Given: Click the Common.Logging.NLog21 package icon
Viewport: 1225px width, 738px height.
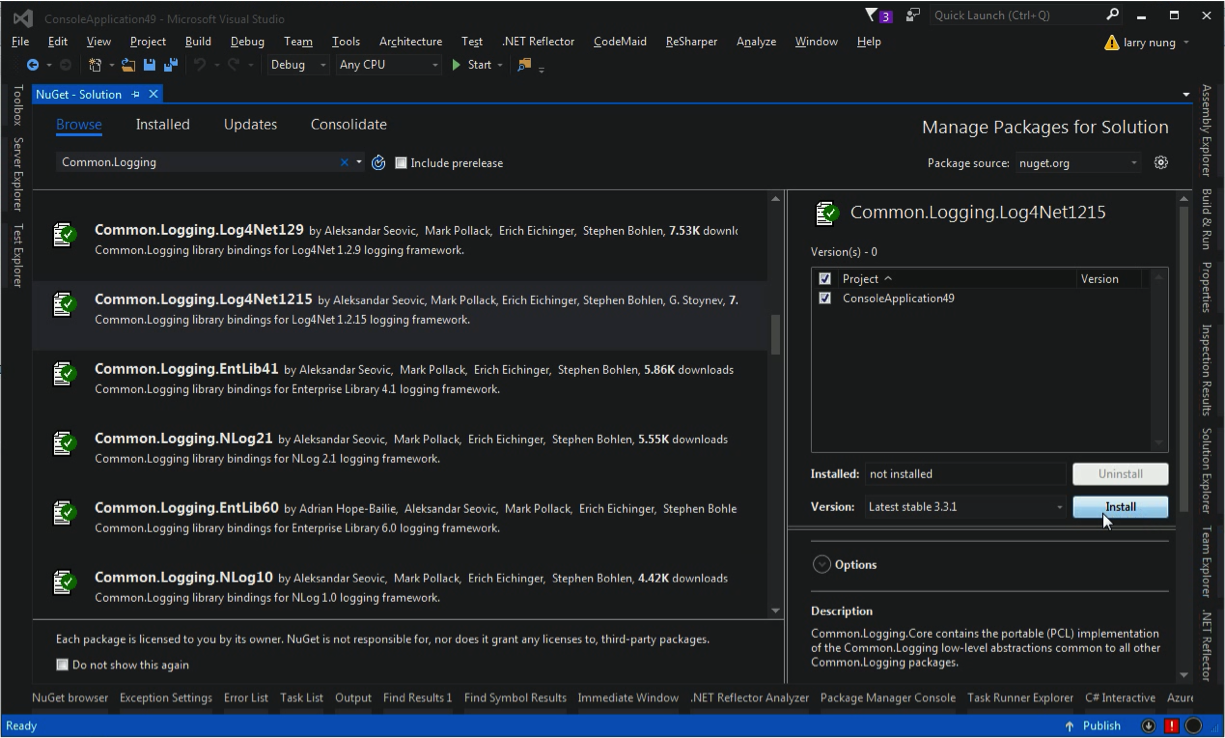Looking at the screenshot, I should pos(65,442).
